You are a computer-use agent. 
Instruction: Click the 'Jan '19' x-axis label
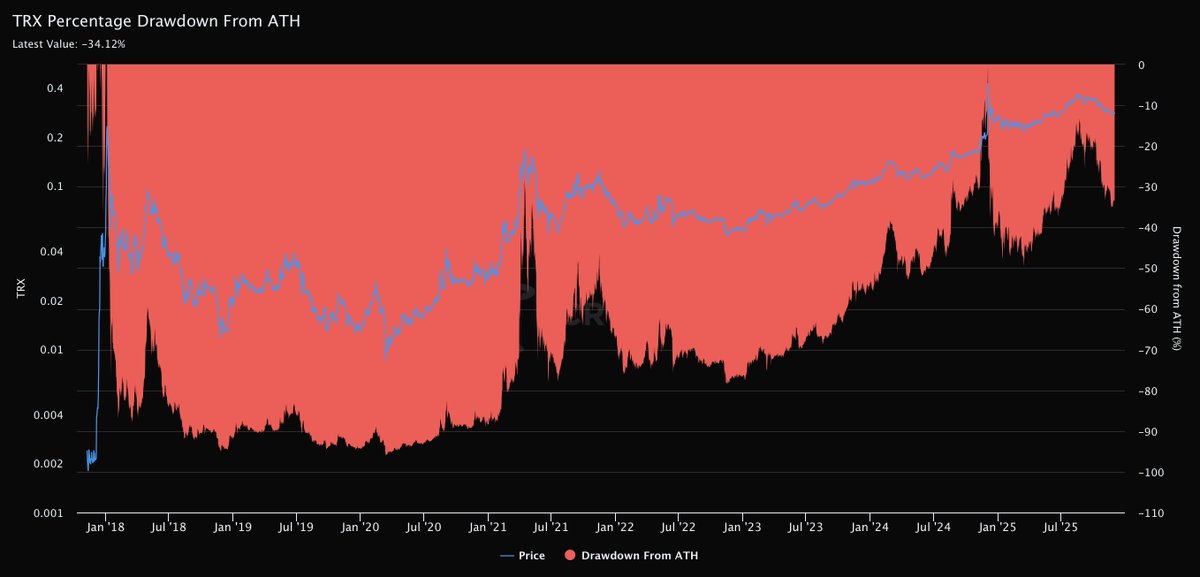pyautogui.click(x=233, y=525)
